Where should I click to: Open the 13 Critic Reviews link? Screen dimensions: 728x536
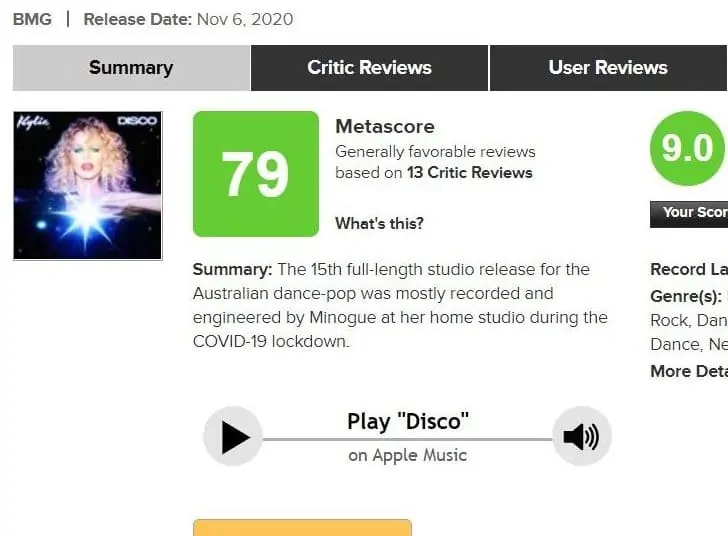(x=470, y=173)
